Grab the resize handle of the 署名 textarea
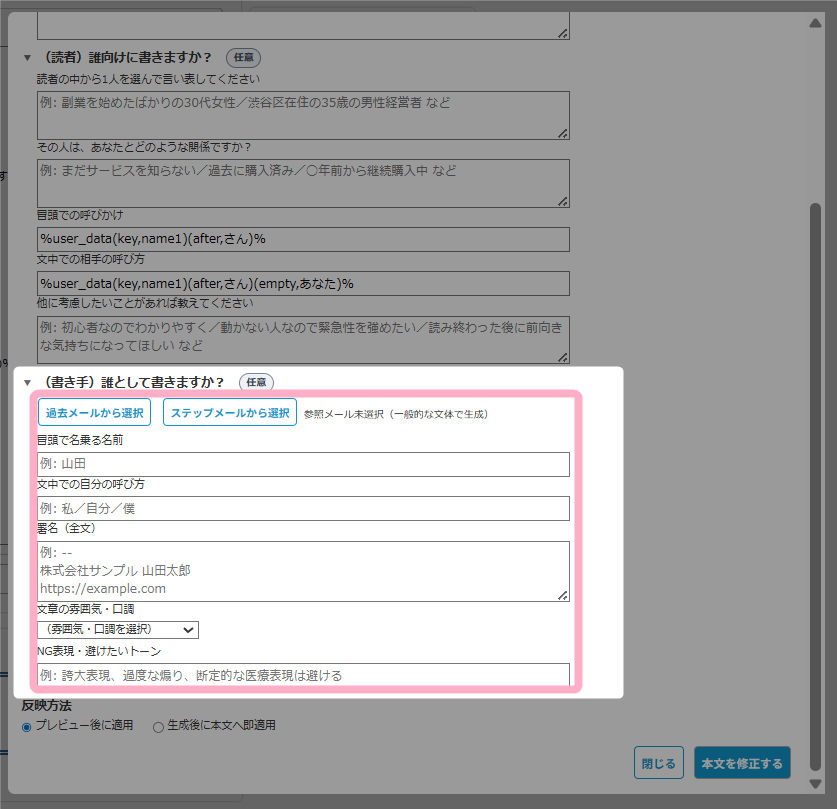Screen dimensions: 837x809 (563, 595)
